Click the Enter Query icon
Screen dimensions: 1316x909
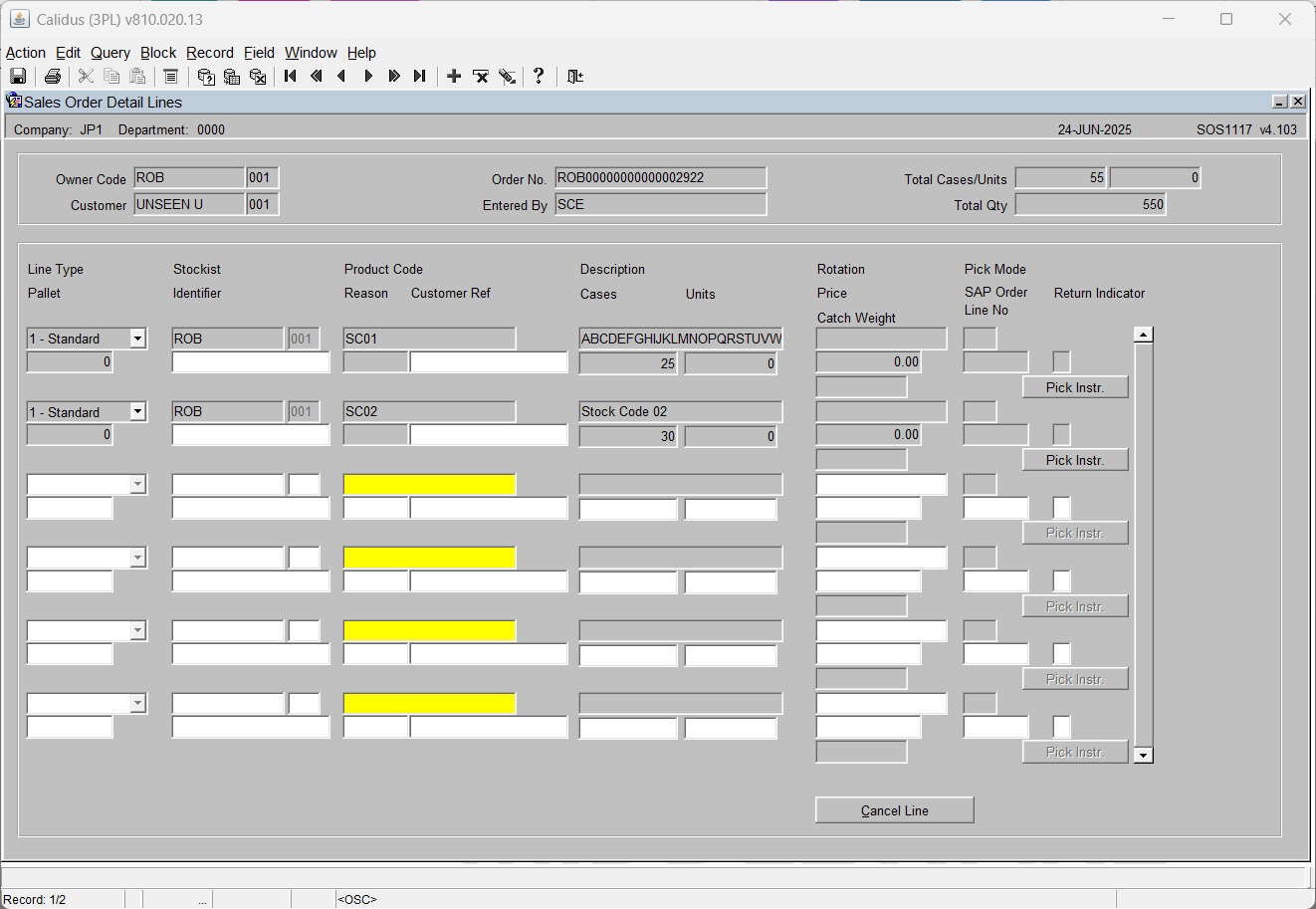[x=206, y=77]
